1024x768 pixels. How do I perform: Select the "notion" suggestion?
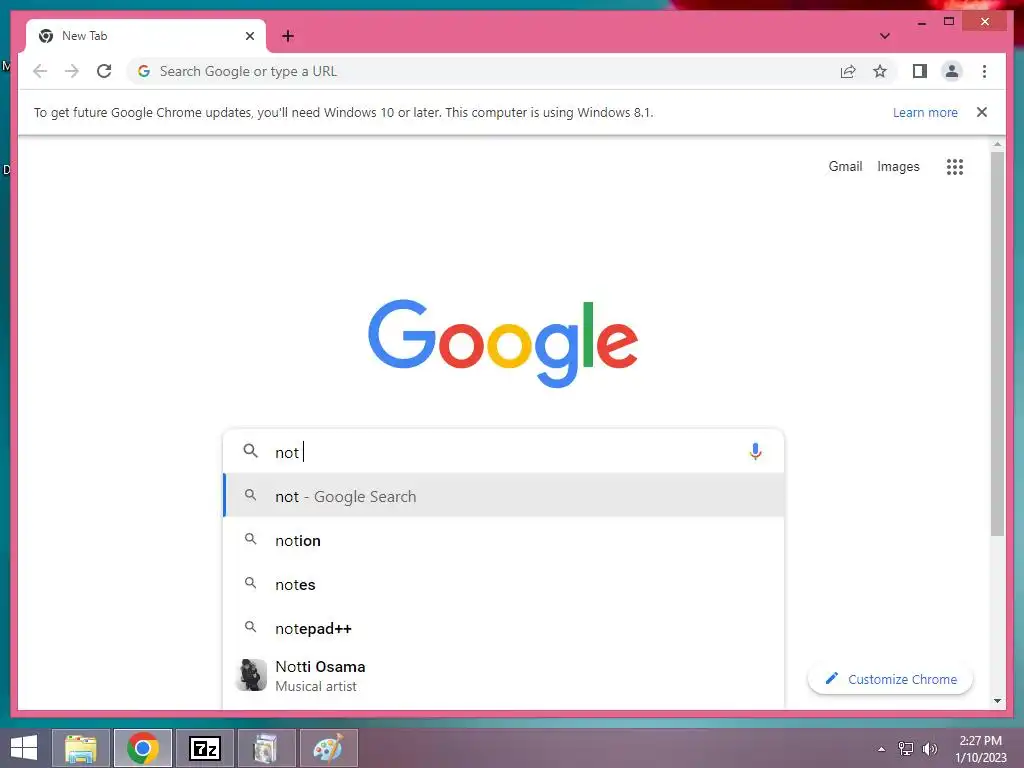point(503,540)
